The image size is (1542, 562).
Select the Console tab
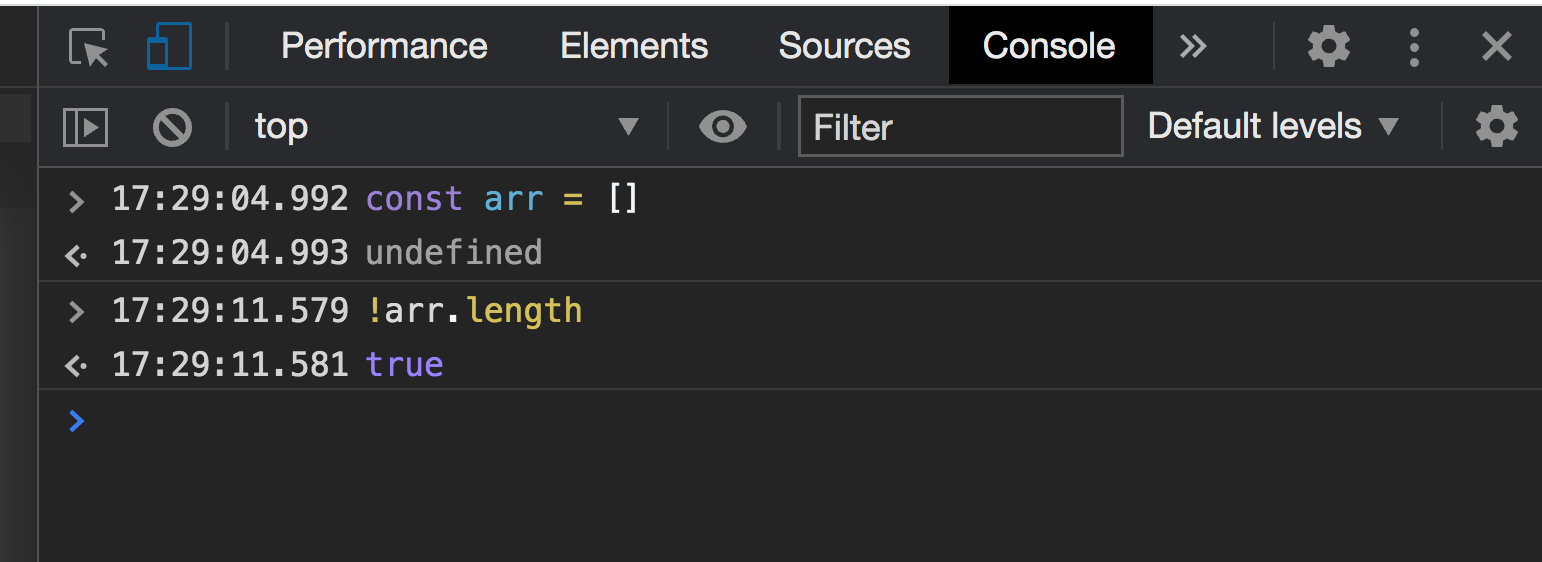[1049, 47]
